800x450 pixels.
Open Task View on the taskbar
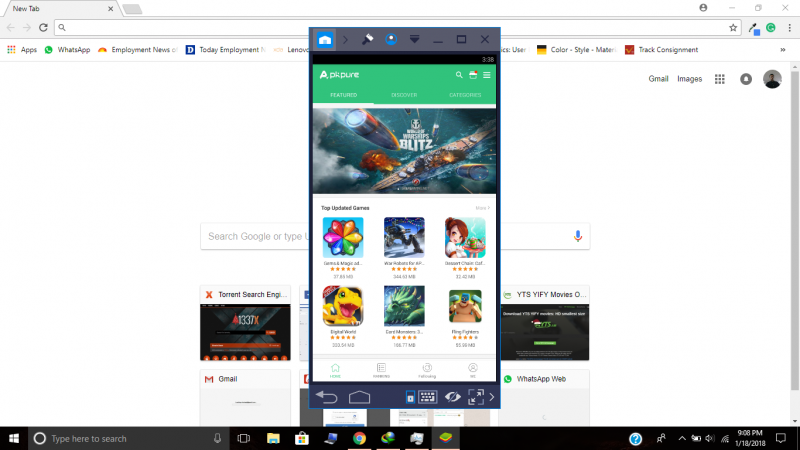tap(244, 438)
